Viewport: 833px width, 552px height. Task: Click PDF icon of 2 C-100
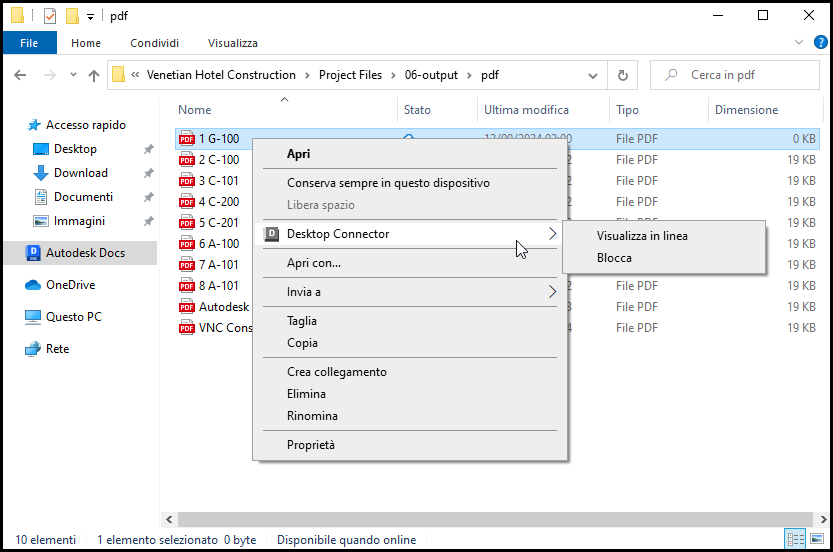187,160
